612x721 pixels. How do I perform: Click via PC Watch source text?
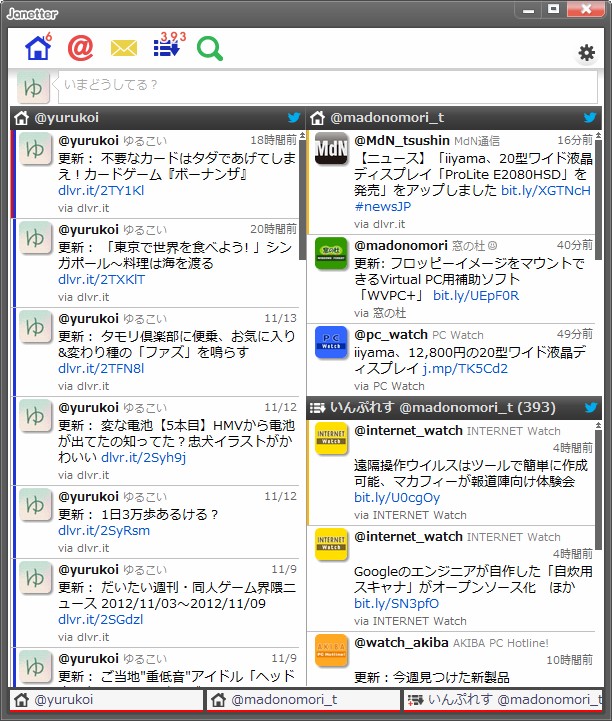point(389,386)
